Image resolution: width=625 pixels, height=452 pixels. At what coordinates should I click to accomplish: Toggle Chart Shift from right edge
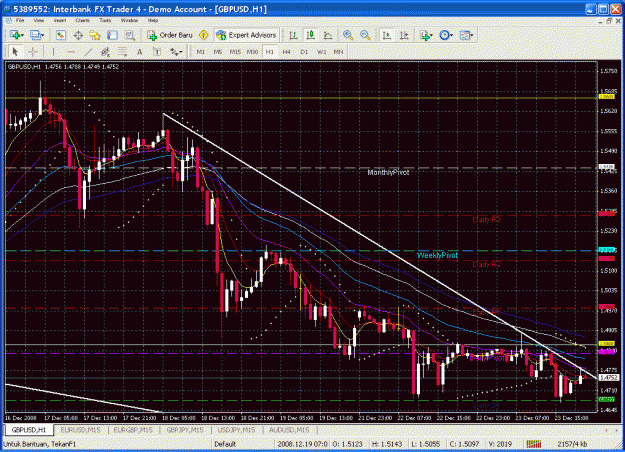click(x=404, y=35)
